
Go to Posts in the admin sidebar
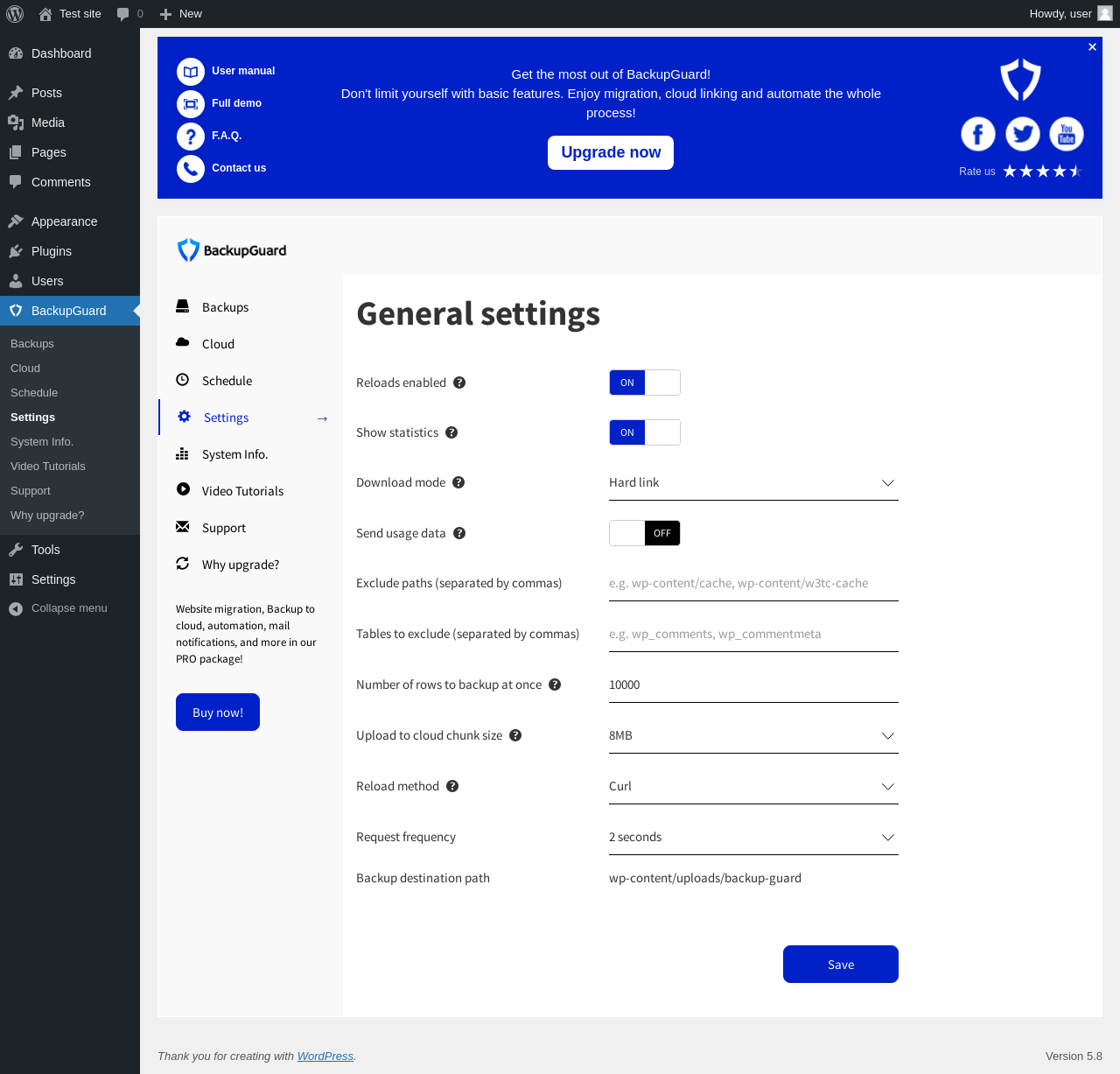[70, 93]
